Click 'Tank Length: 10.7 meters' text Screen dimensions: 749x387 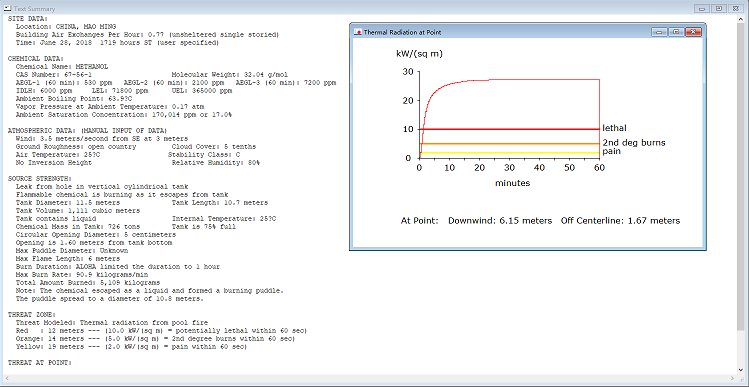pos(220,203)
